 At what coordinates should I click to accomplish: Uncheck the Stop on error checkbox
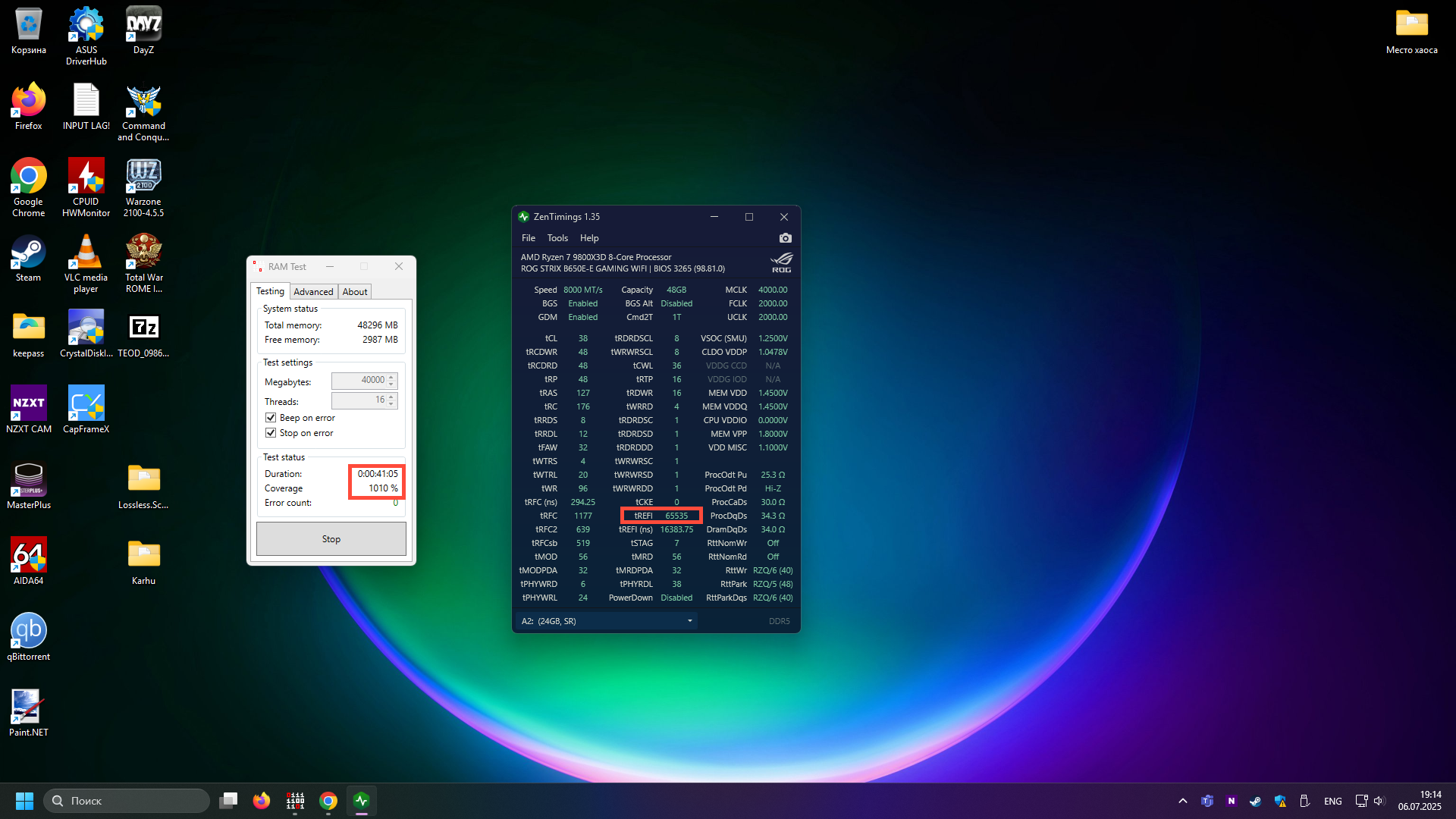click(x=271, y=433)
